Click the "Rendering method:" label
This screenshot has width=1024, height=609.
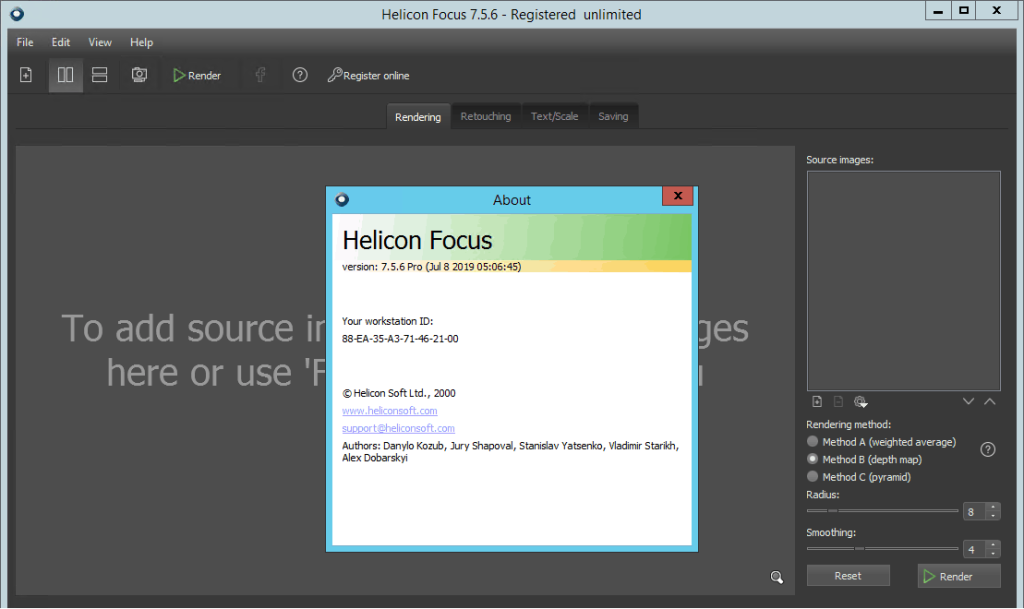point(848,424)
